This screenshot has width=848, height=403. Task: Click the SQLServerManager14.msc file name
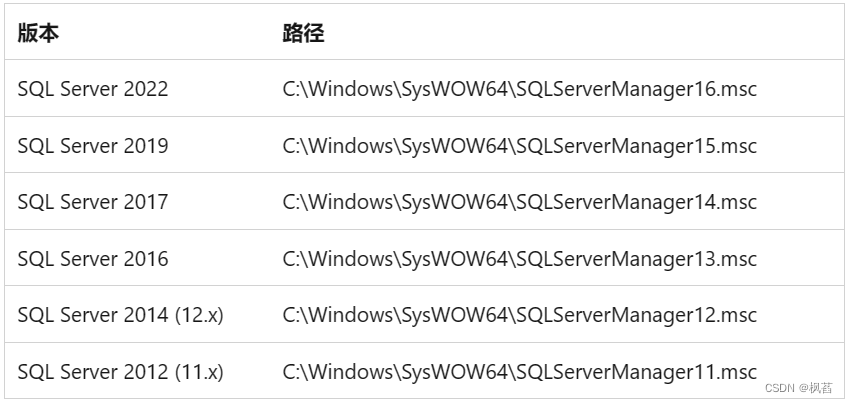coord(636,202)
